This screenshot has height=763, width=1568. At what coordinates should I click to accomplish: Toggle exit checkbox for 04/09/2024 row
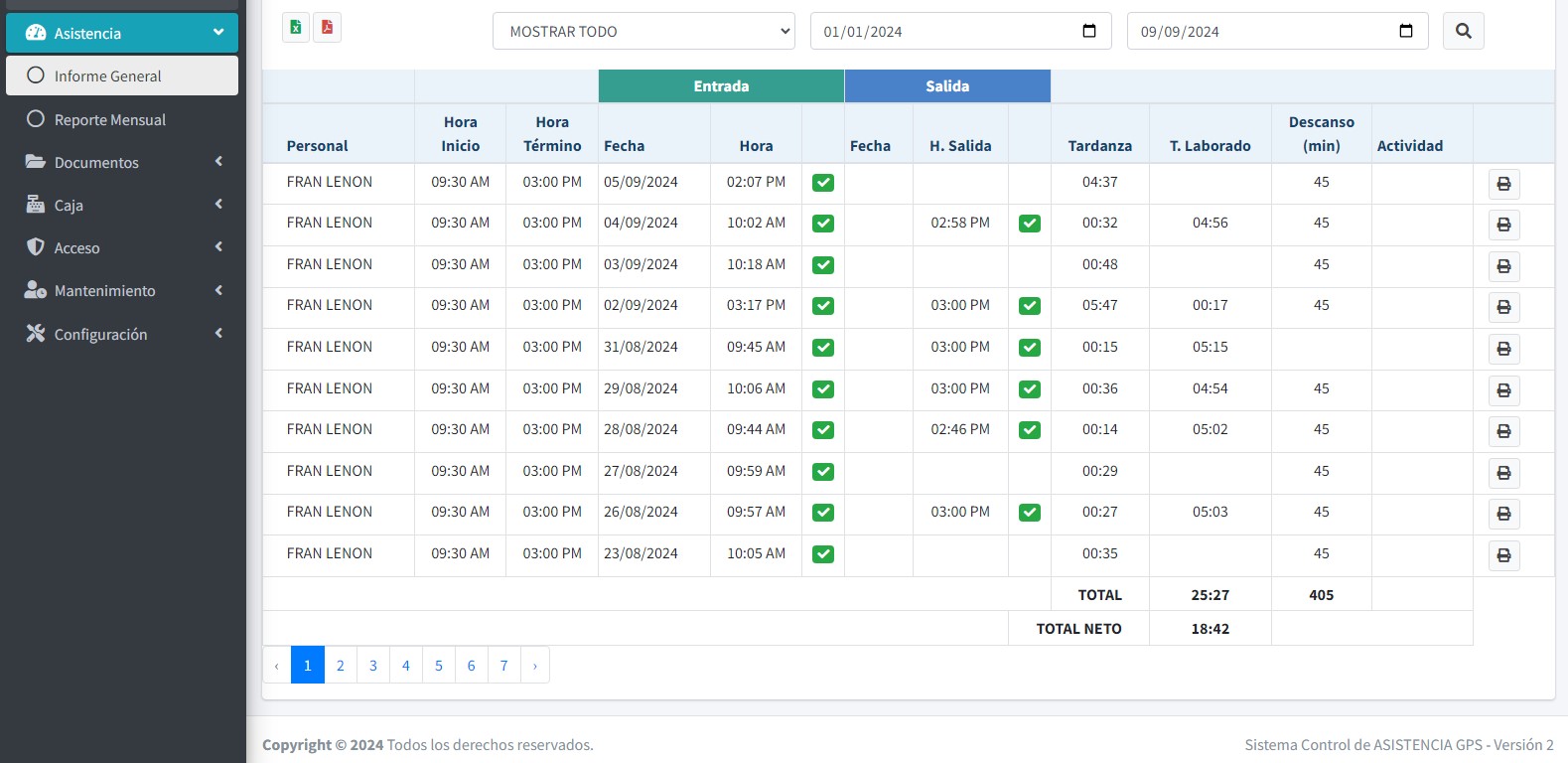1030,224
